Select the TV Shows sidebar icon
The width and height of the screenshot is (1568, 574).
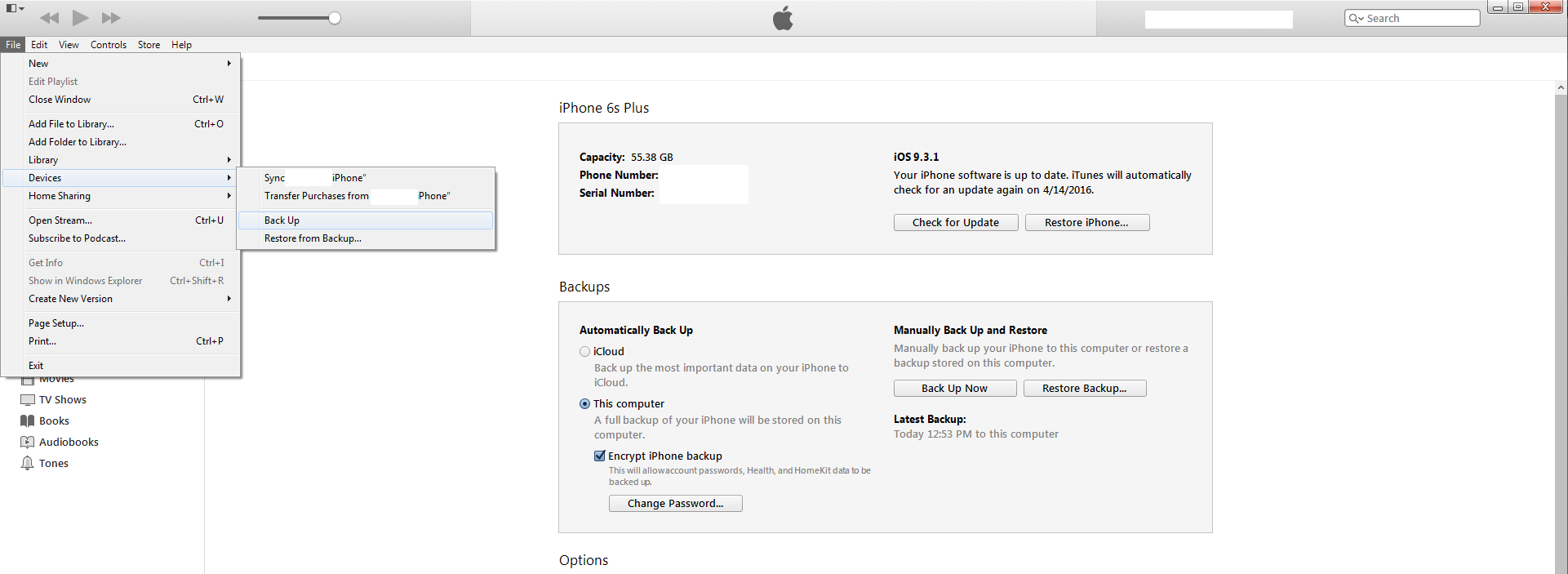[x=27, y=400]
